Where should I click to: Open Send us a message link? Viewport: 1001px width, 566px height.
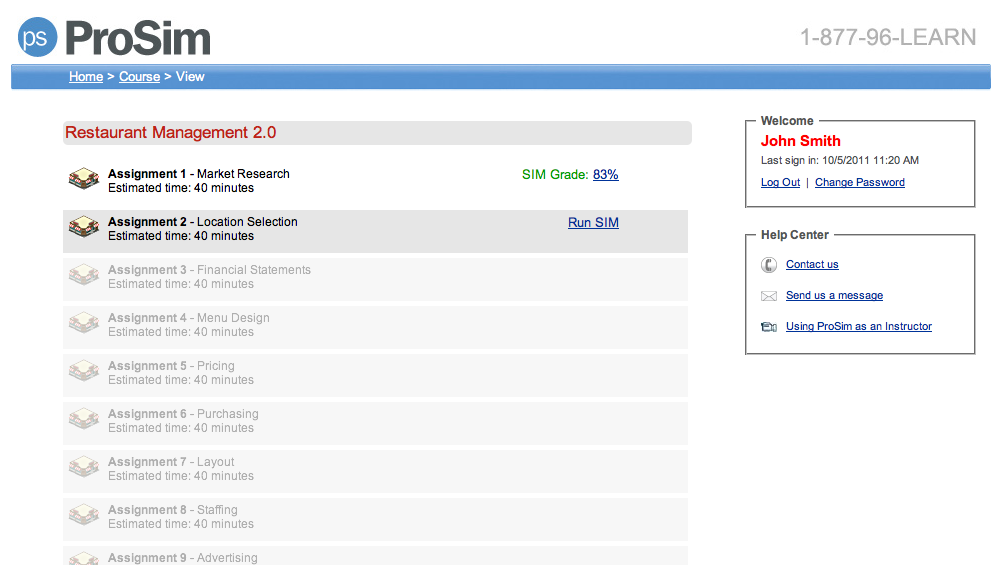pos(834,295)
